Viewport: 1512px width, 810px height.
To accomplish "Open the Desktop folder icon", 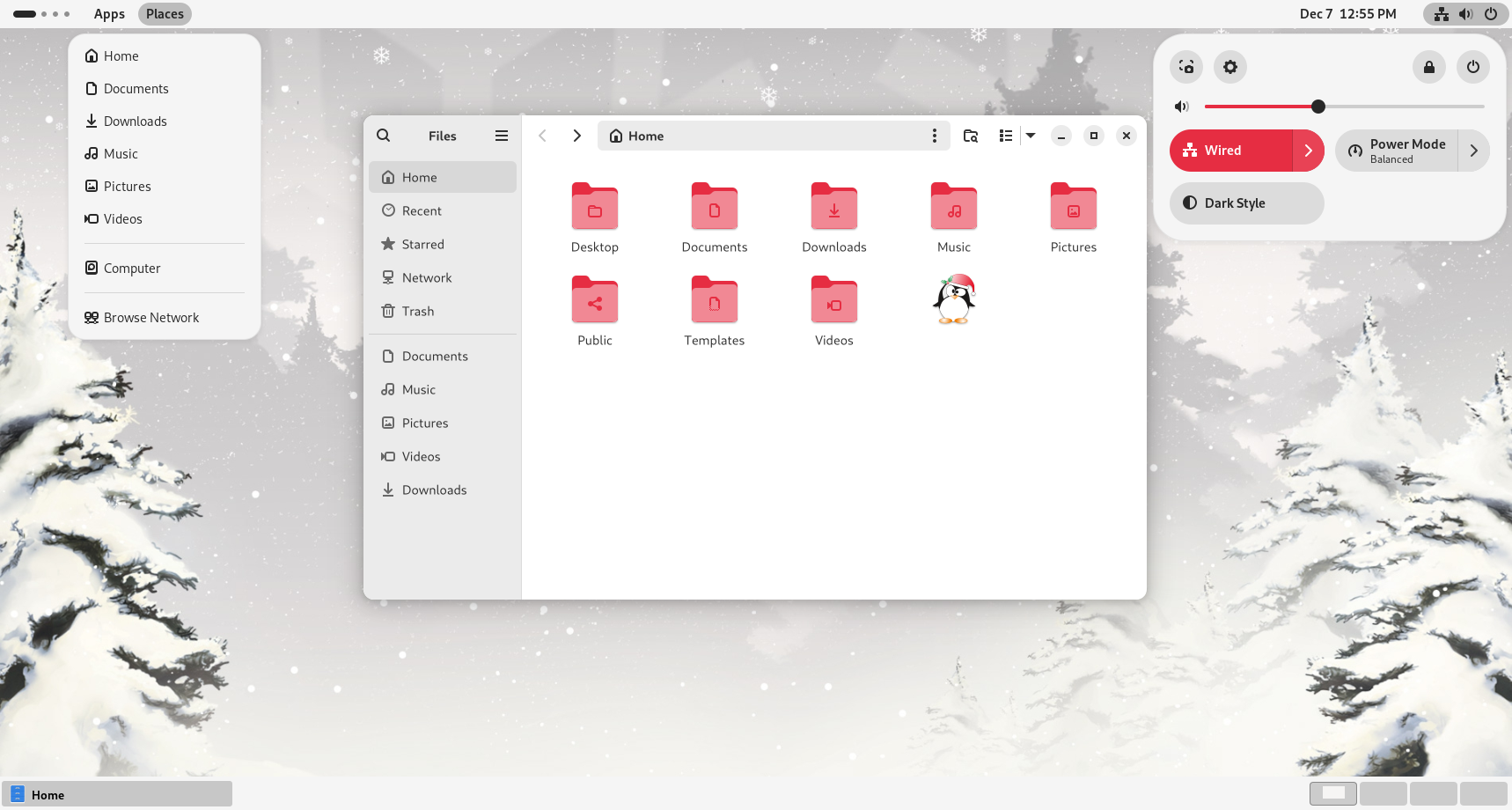I will pyautogui.click(x=595, y=207).
